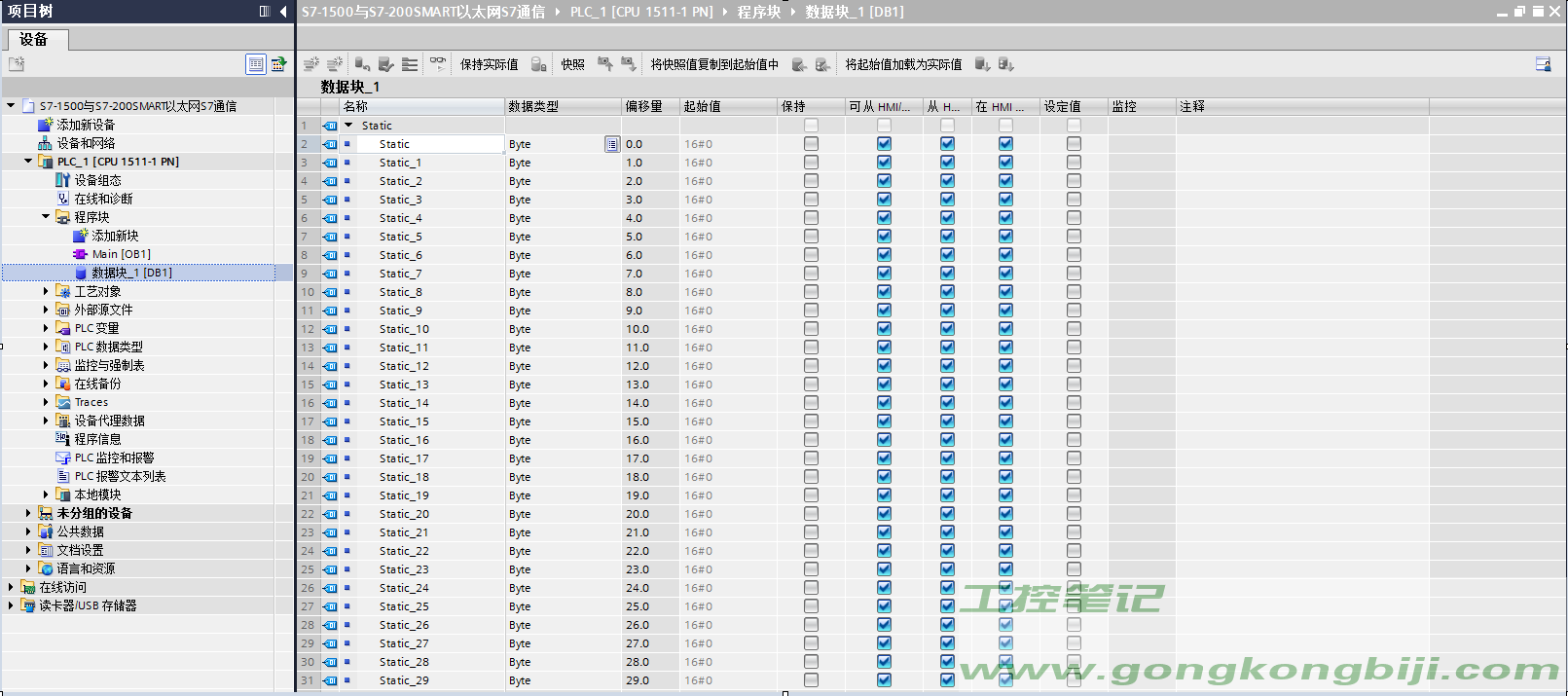Click the insert row toolbar icon

point(311,64)
